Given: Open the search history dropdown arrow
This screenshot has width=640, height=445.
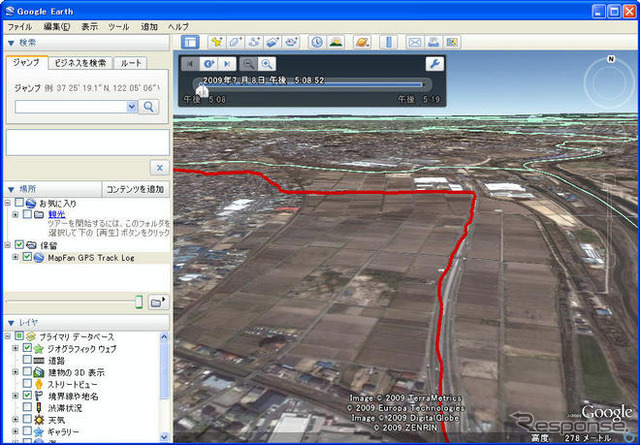Looking at the screenshot, I should click(131, 107).
